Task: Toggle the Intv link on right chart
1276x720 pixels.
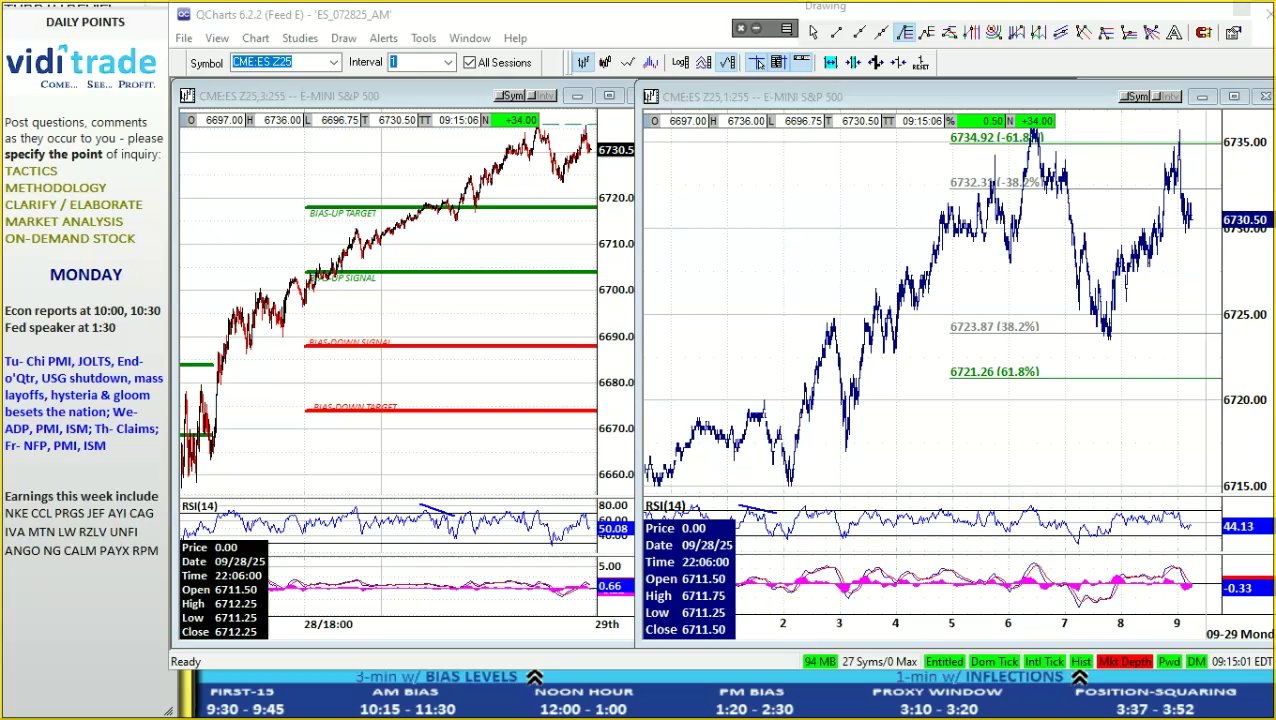Action: [x=1167, y=97]
